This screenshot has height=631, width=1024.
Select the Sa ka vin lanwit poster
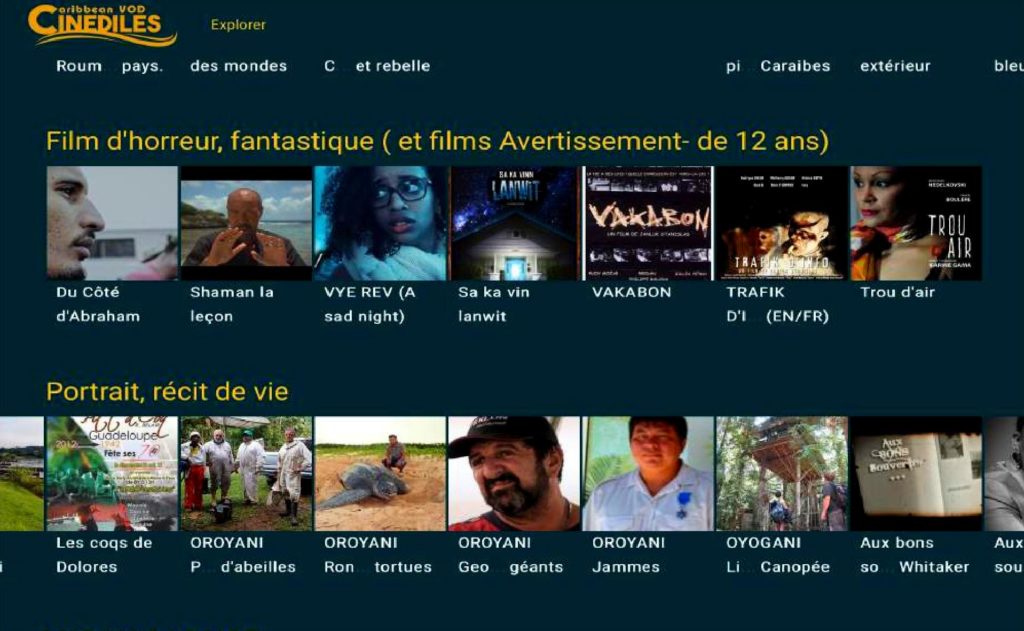[515, 223]
